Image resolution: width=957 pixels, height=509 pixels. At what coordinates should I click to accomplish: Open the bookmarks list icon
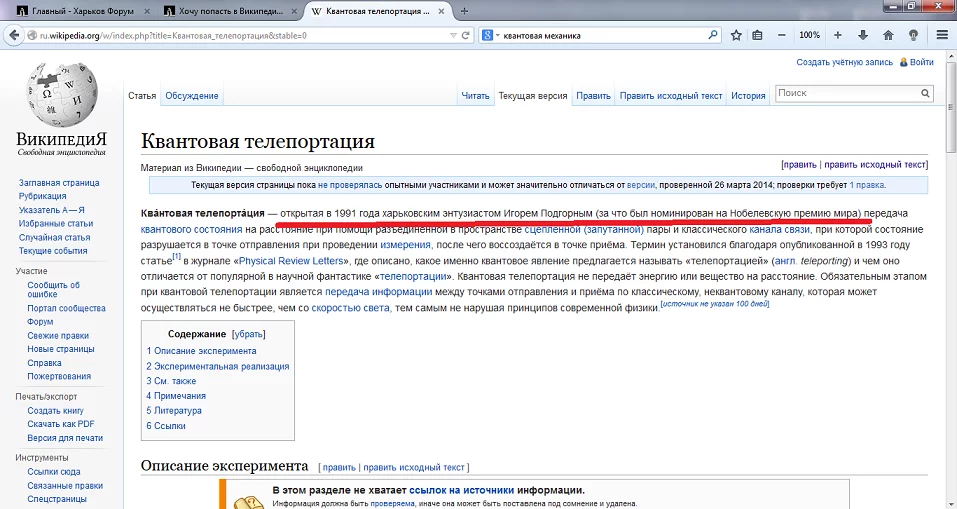(757, 35)
